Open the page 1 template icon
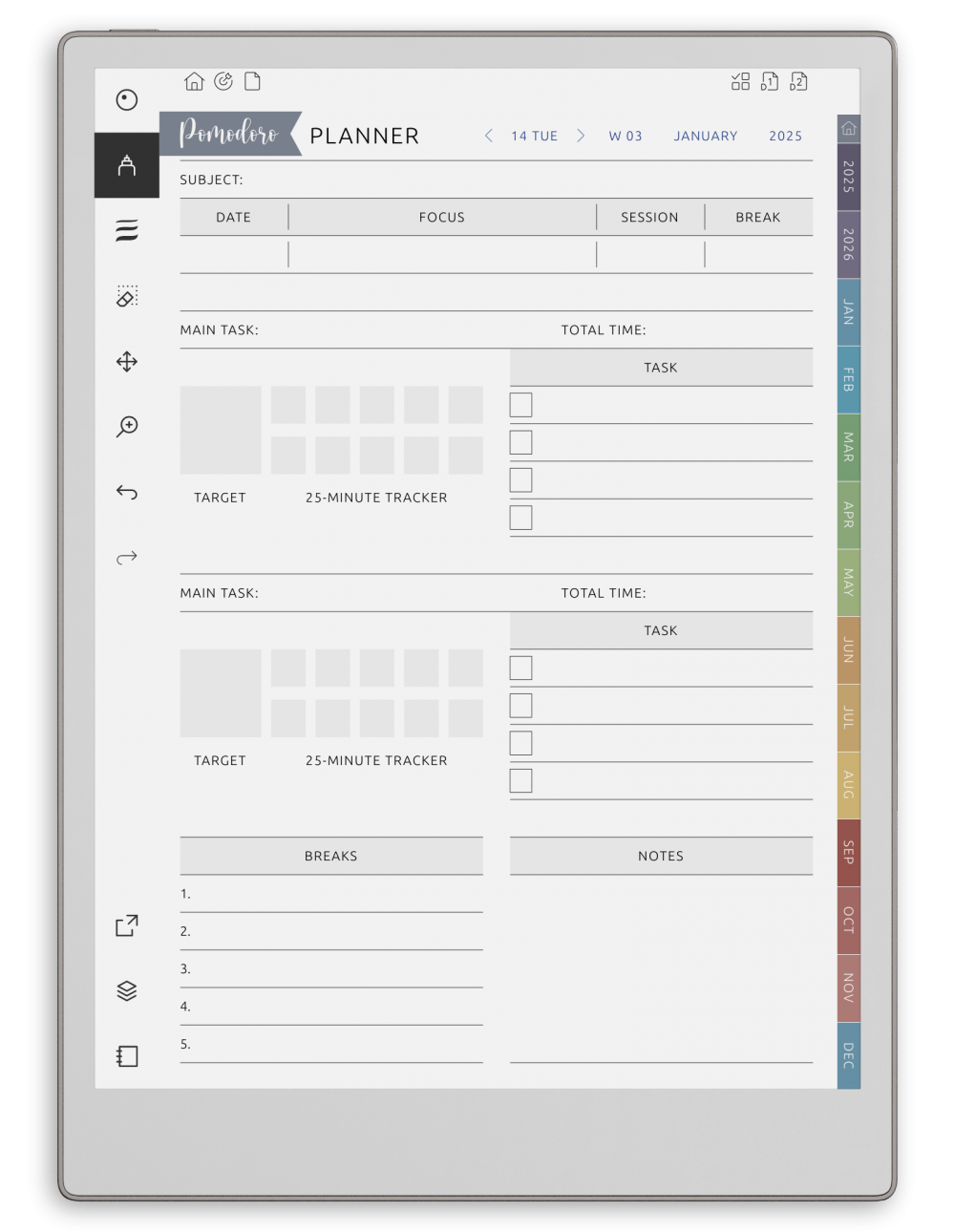 [x=770, y=81]
